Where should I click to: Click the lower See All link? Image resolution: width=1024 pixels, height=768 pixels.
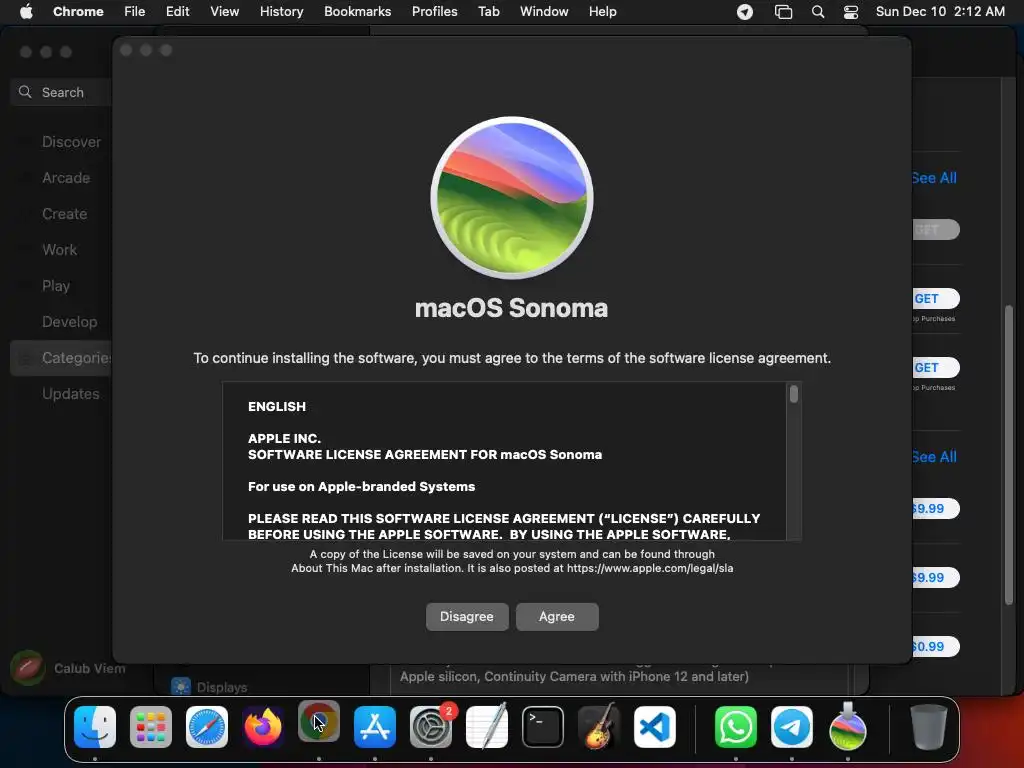(934, 456)
